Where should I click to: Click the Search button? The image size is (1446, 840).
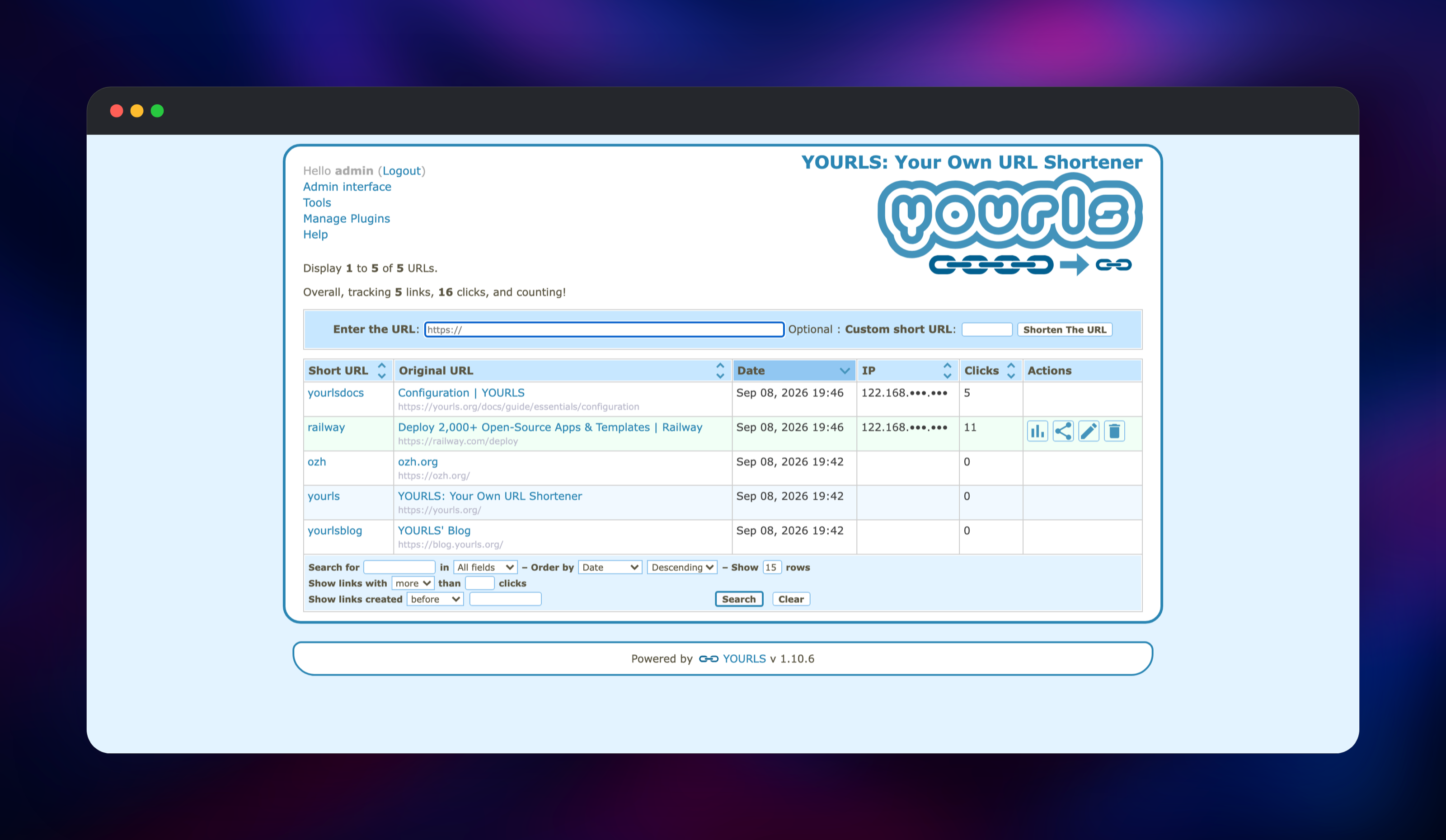tap(739, 599)
